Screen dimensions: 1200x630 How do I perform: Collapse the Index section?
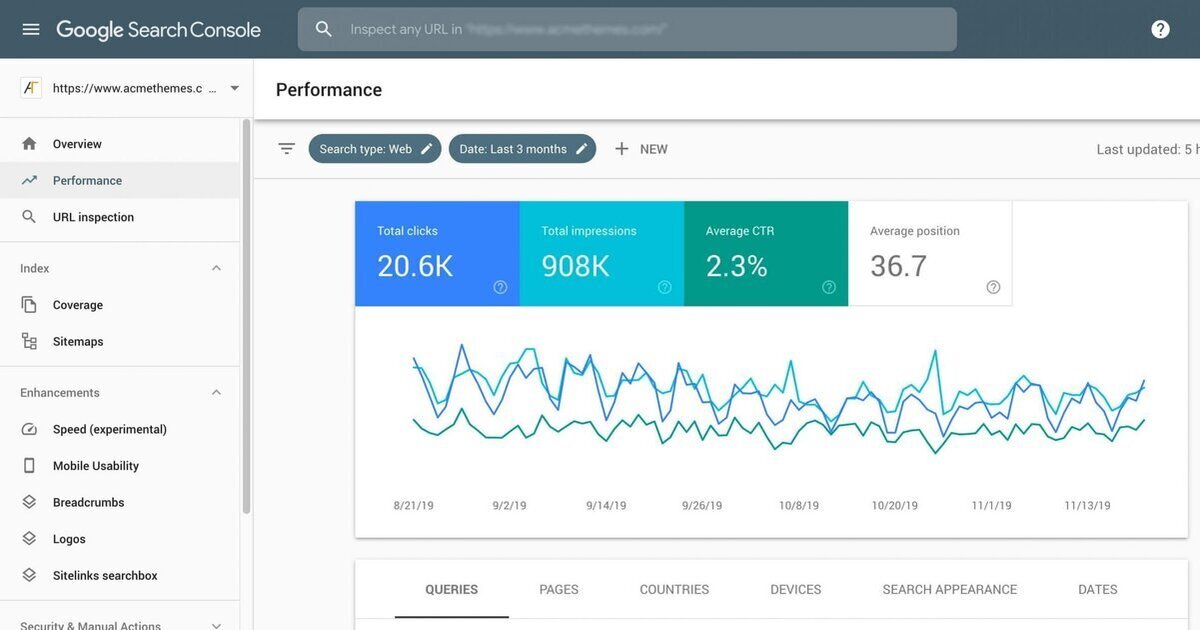pyautogui.click(x=216, y=269)
